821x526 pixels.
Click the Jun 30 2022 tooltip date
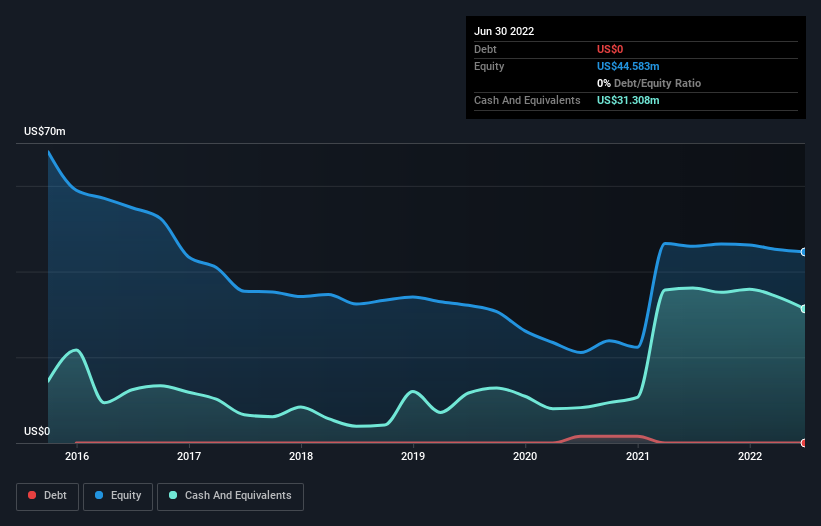504,31
